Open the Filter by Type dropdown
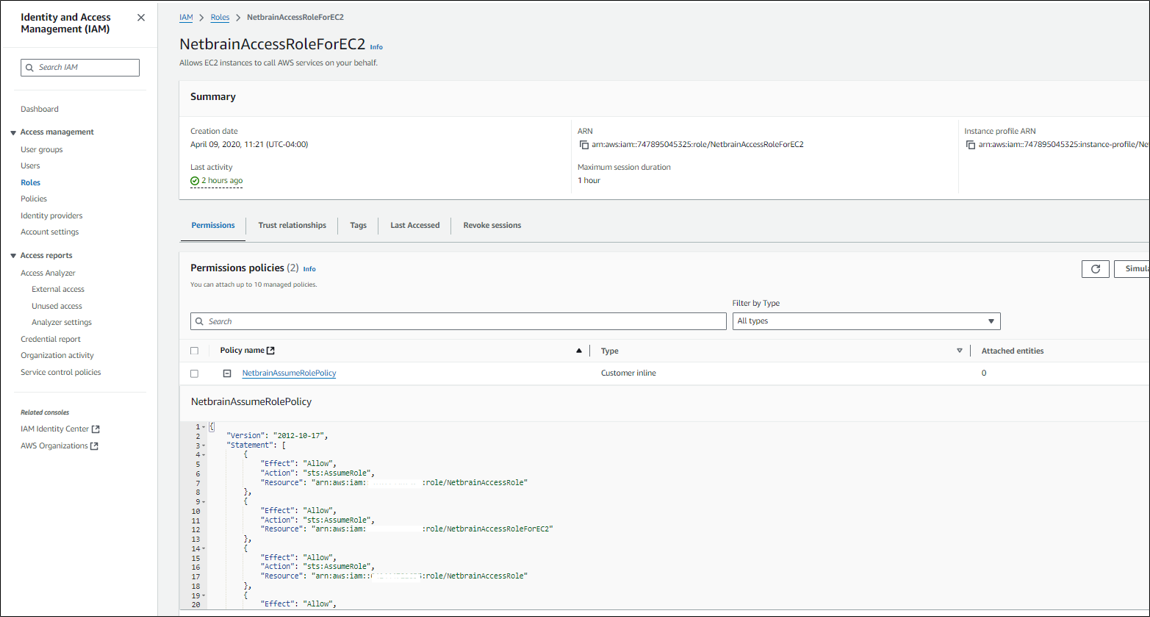 click(866, 321)
